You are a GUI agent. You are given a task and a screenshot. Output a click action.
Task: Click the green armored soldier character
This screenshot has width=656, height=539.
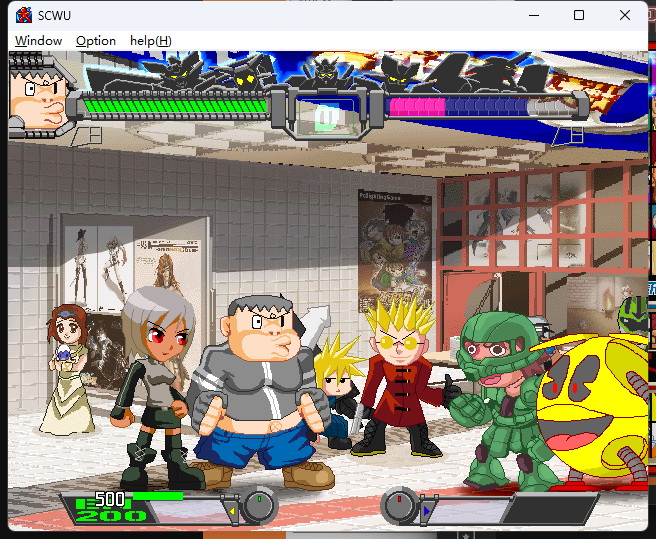pos(496,398)
